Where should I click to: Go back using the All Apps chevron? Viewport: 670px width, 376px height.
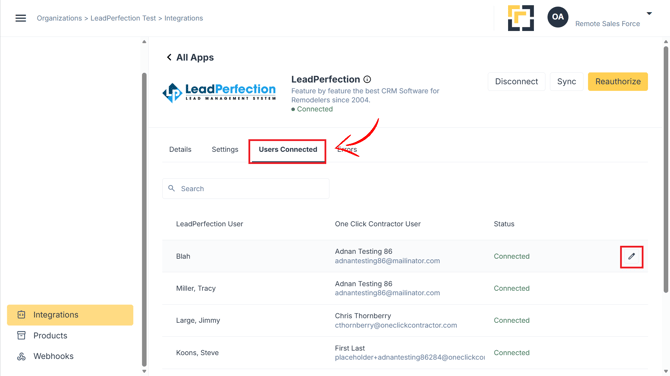[x=169, y=57]
